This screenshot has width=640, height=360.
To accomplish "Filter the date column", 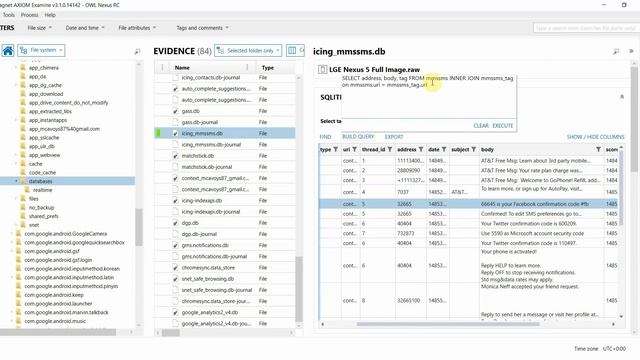I will pos(444,149).
